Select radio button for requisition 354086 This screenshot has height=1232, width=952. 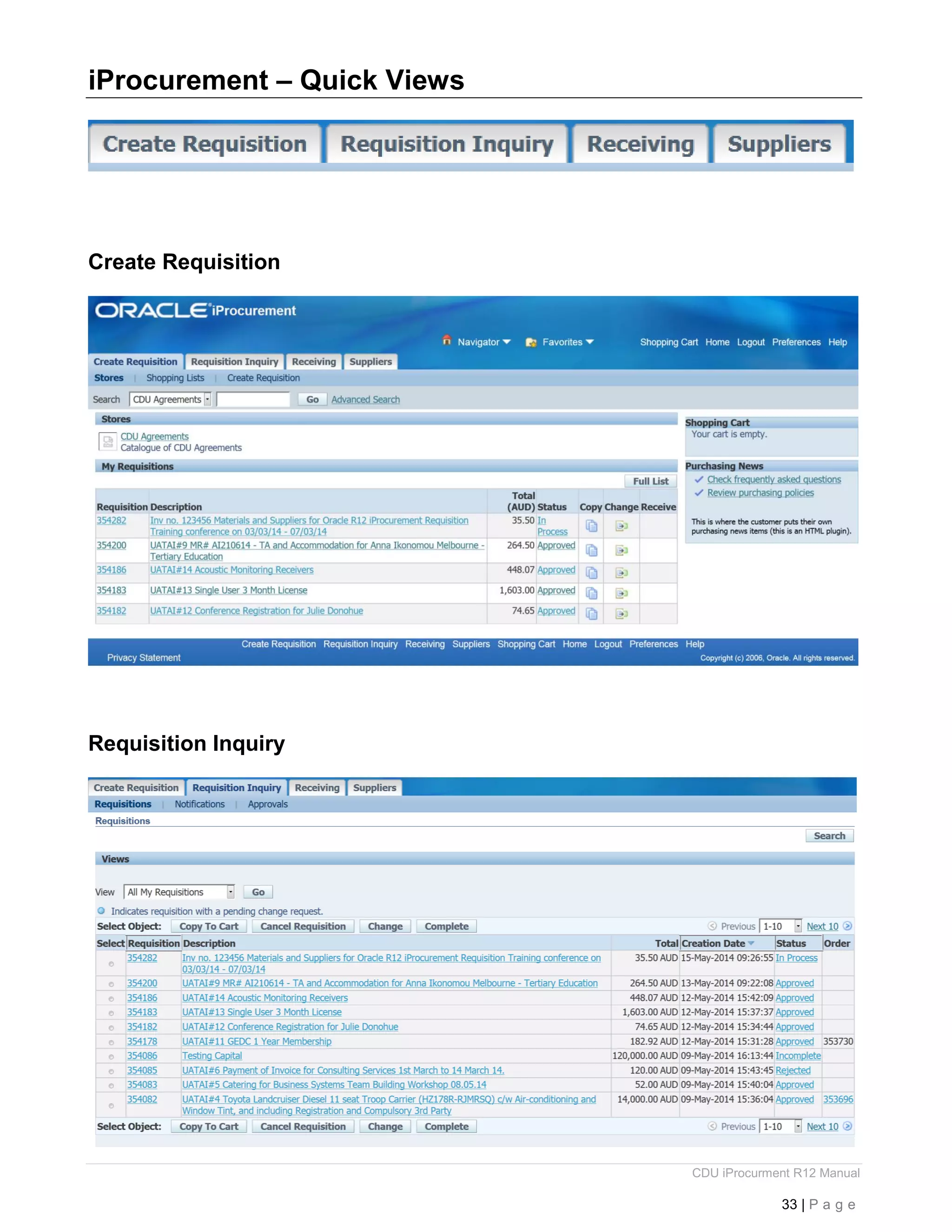coord(111,1057)
